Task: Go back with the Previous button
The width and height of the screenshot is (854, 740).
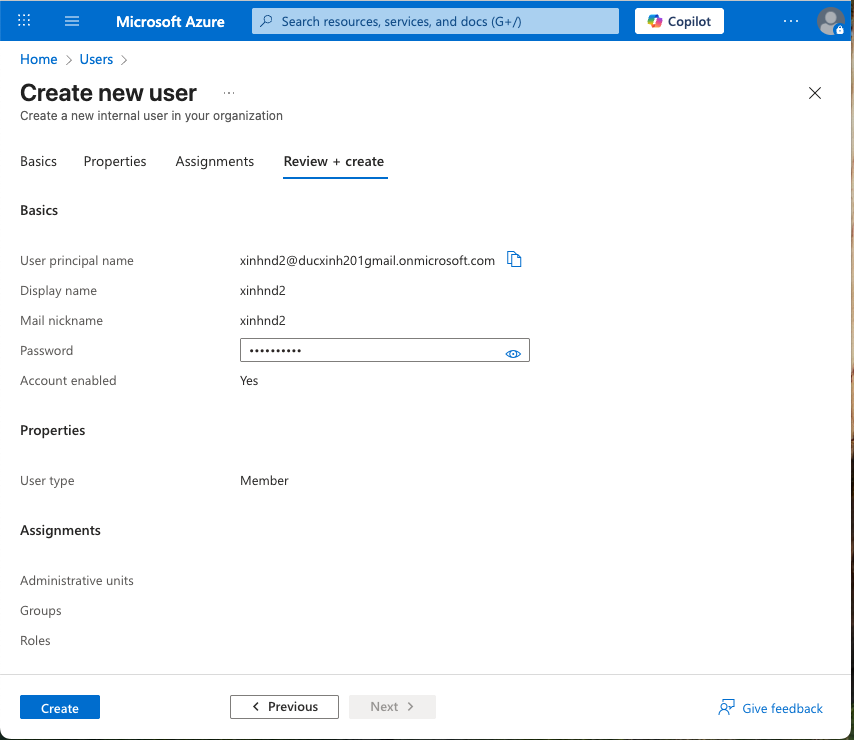Action: tap(284, 706)
